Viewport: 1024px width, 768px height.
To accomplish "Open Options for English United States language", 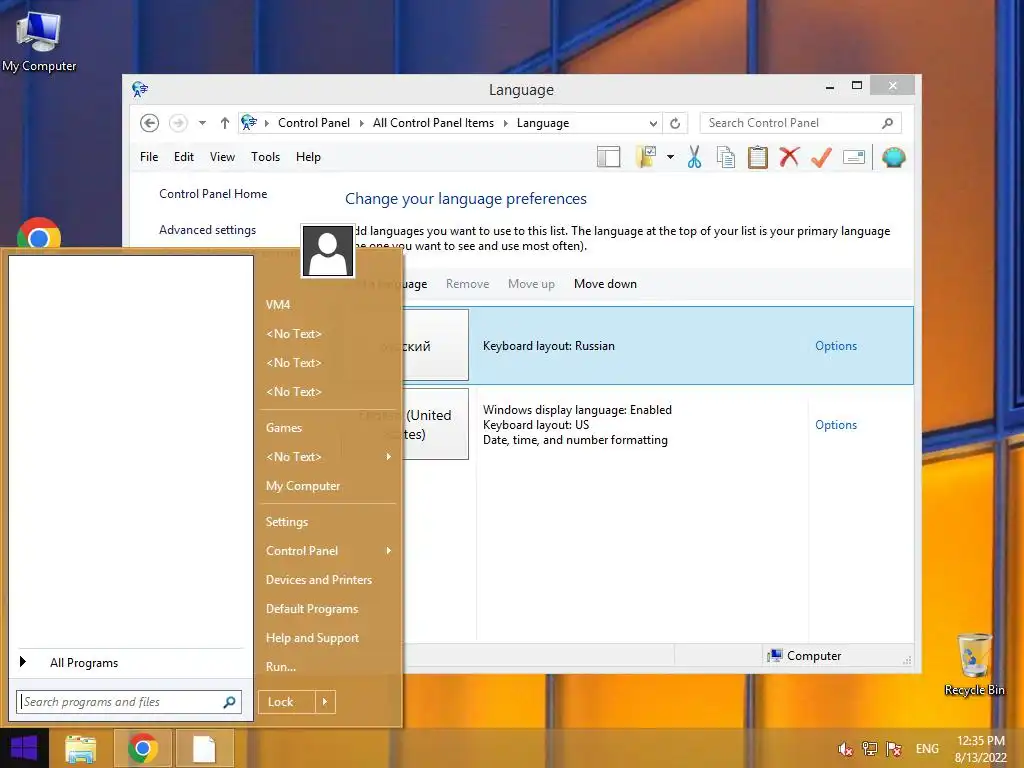I will (836, 425).
